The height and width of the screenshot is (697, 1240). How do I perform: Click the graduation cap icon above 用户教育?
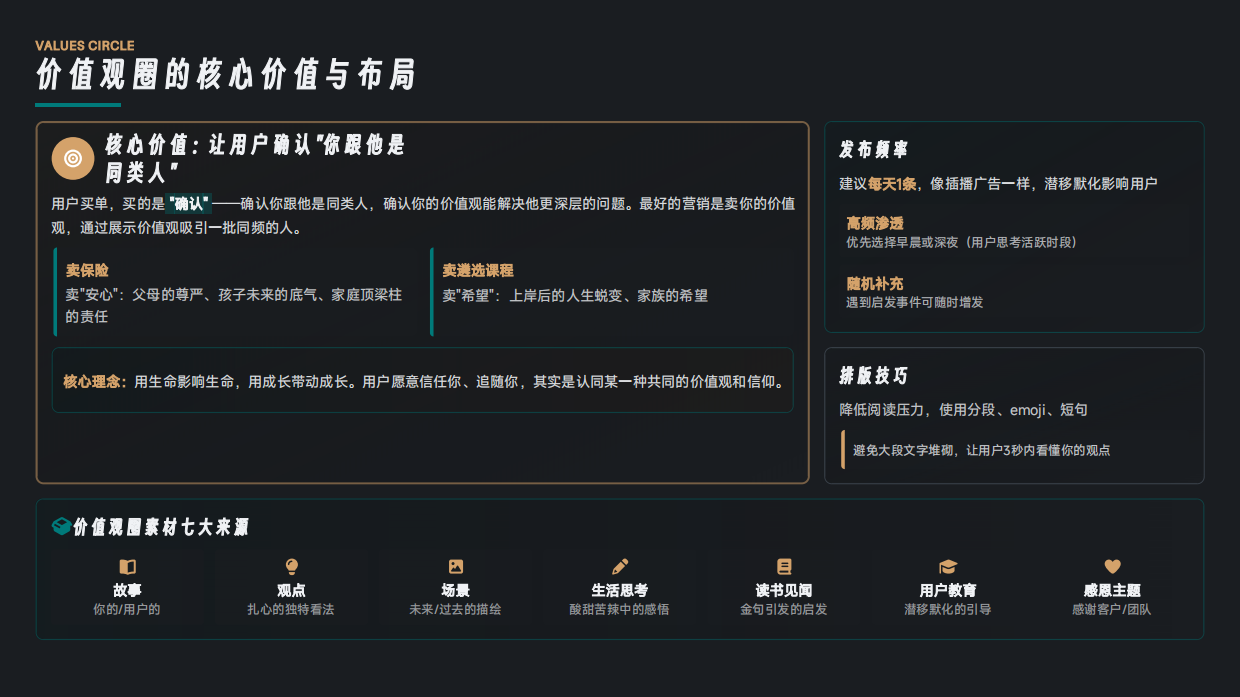(948, 567)
